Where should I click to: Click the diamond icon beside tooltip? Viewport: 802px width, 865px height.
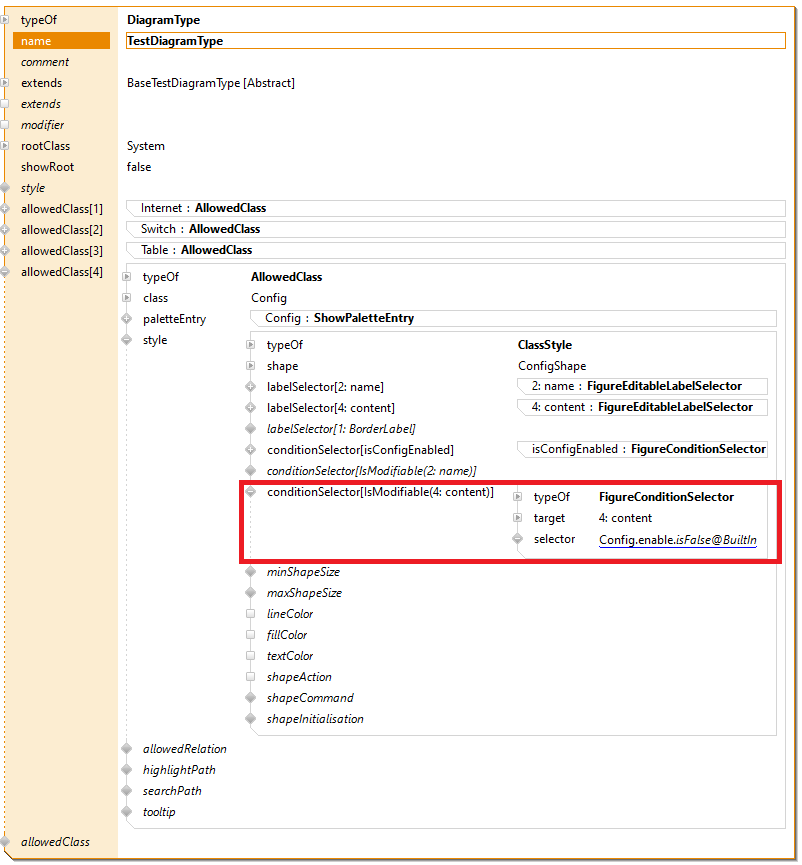126,812
